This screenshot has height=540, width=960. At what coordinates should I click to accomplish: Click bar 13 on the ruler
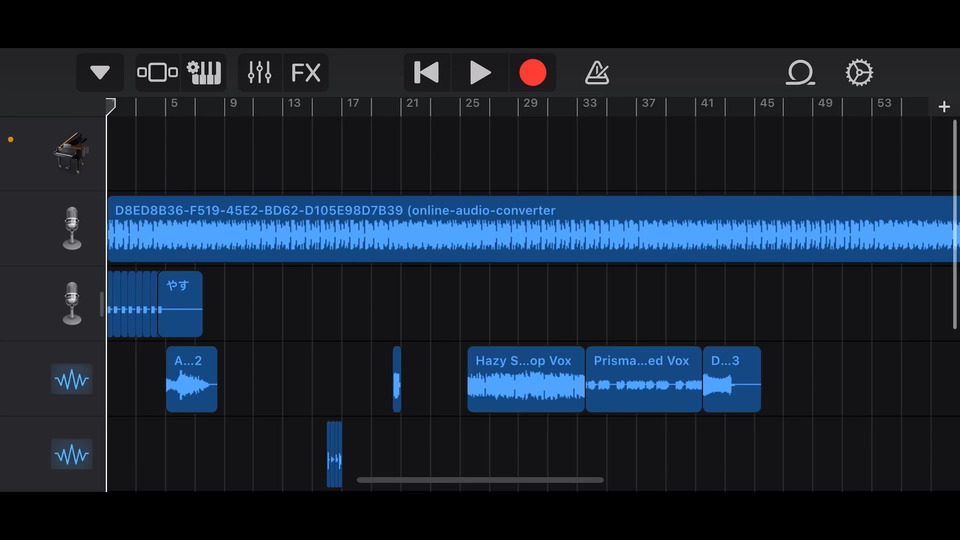(294, 103)
